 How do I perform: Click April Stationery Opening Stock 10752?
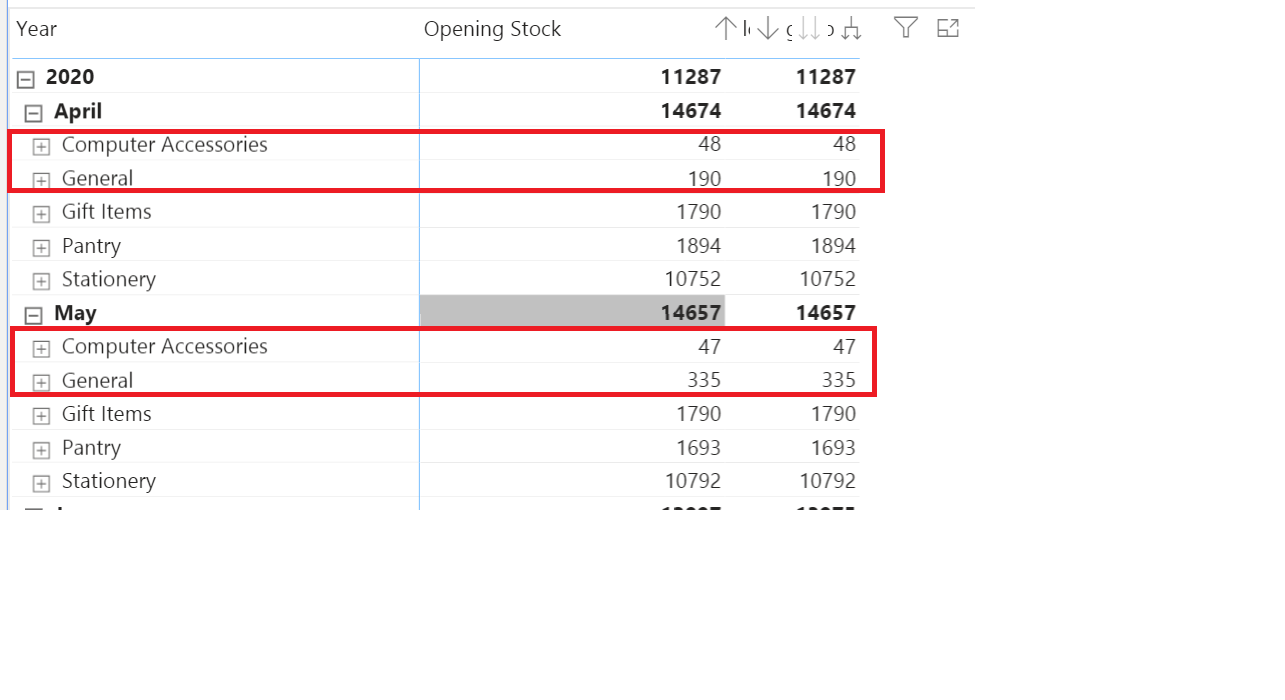(693, 278)
